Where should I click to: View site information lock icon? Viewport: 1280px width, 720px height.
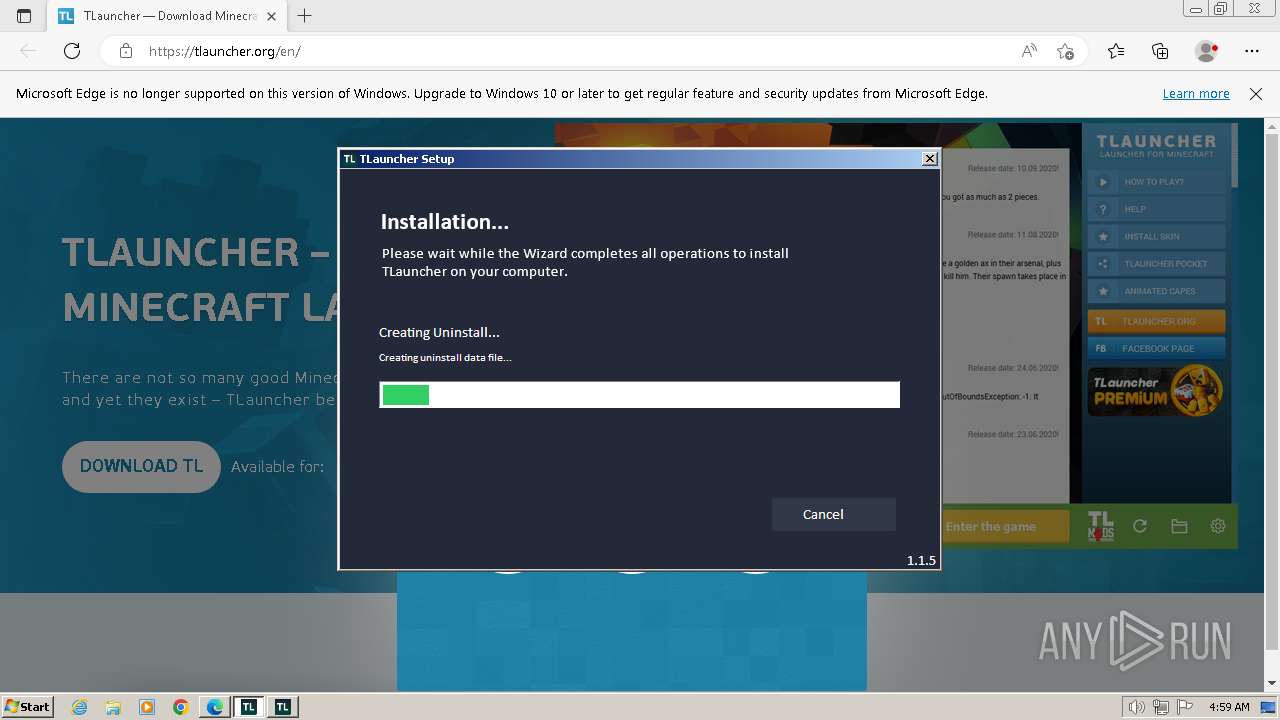(x=126, y=51)
